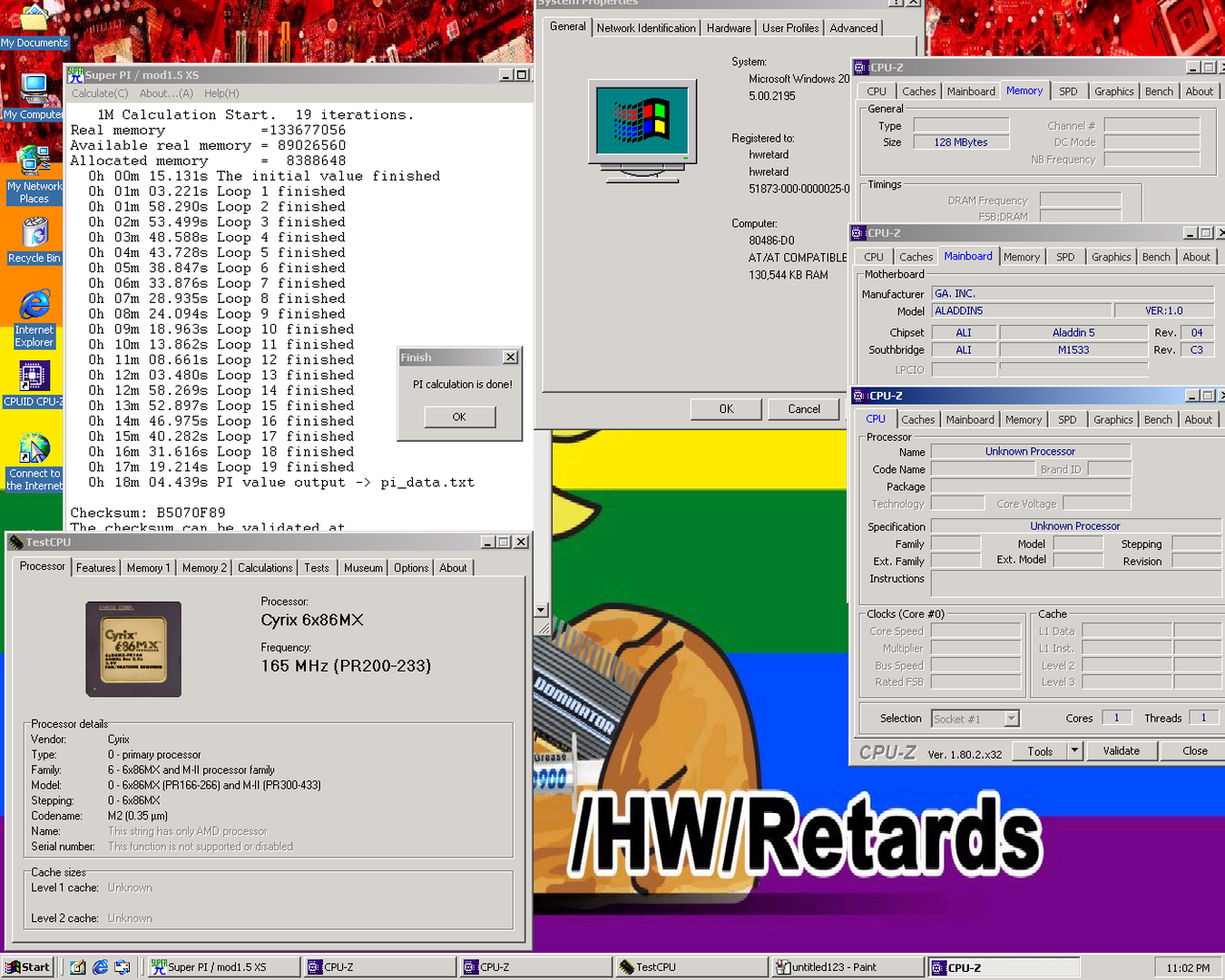Open the Calculate(C) menu in Super PI
Viewport: 1225px width, 980px height.
[x=100, y=93]
